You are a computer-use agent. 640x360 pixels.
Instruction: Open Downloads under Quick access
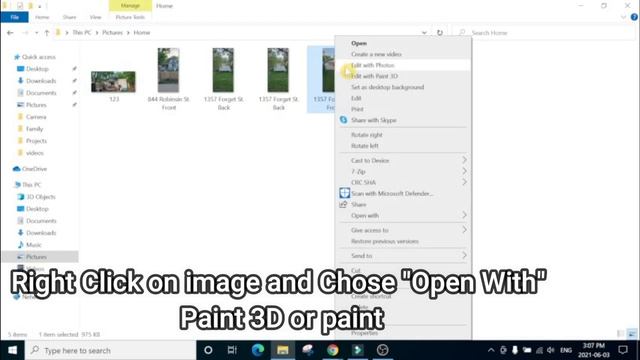pyautogui.click(x=41, y=81)
